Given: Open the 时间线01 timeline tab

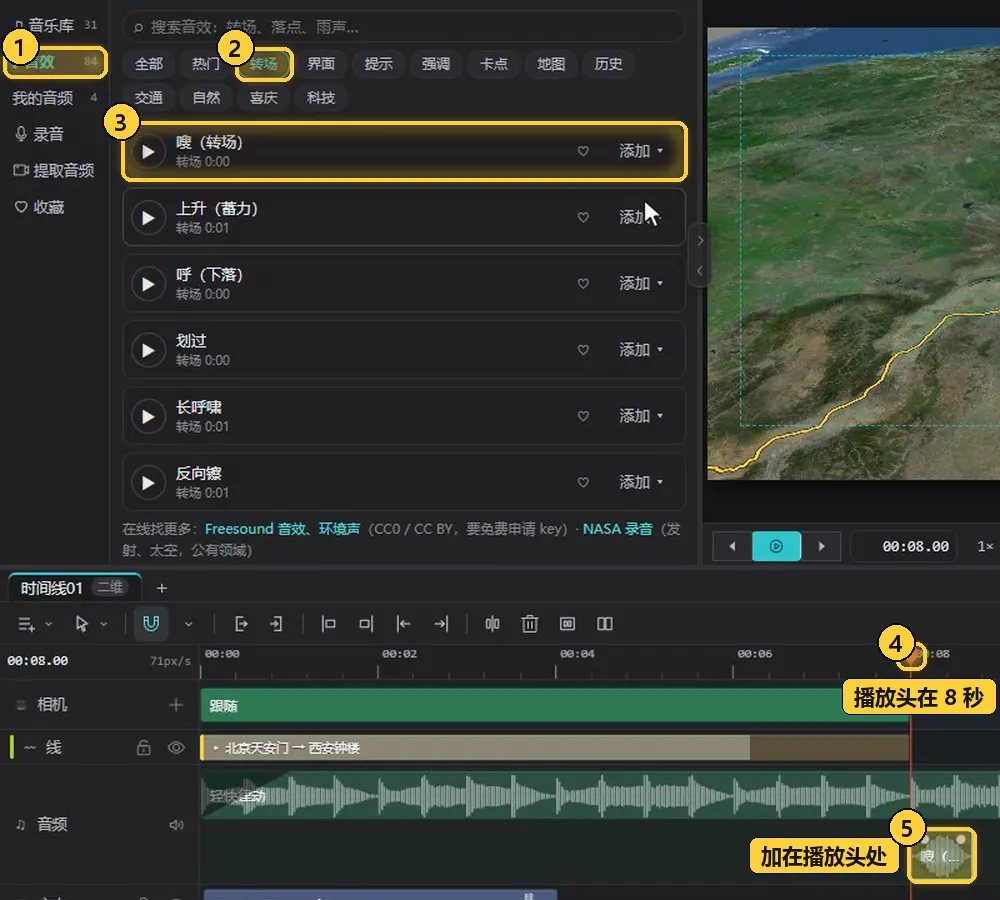Looking at the screenshot, I should (73, 588).
